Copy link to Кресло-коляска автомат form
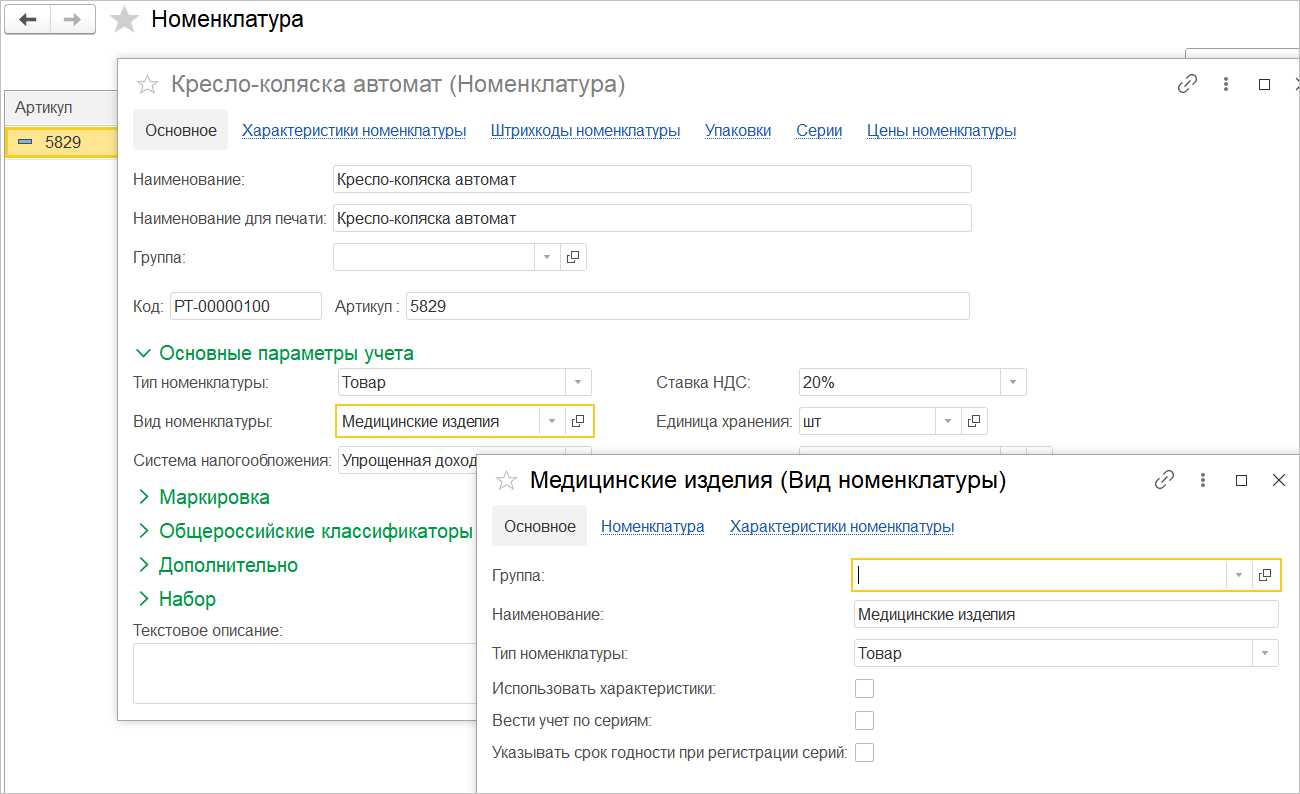 point(1187,85)
